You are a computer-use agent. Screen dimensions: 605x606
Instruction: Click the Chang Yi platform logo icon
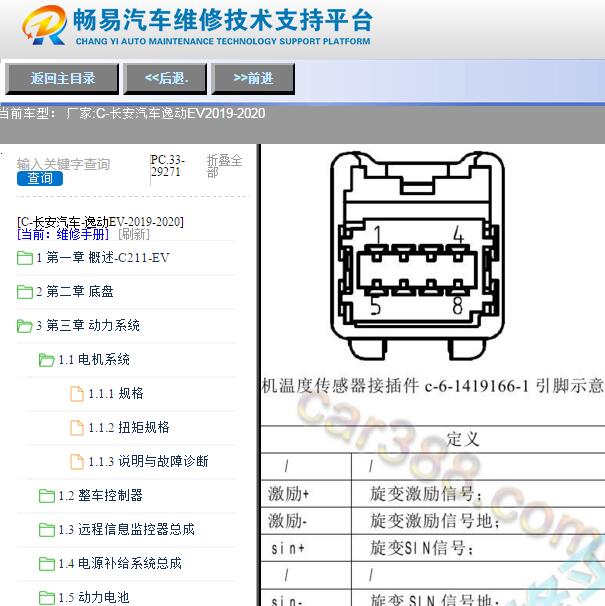[44, 26]
